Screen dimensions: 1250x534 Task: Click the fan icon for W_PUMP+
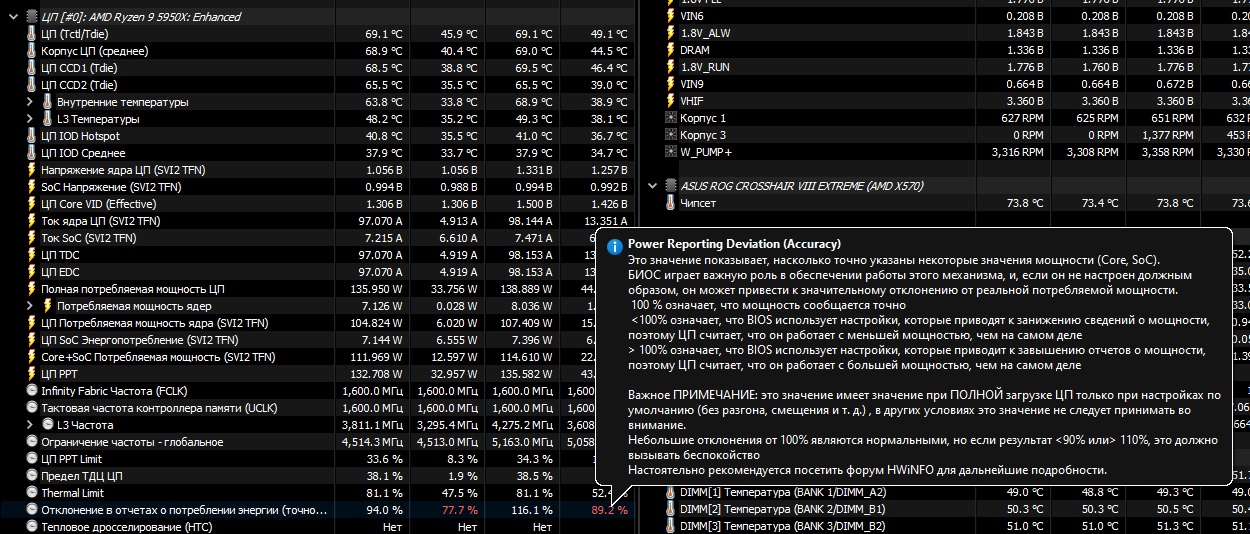click(670, 152)
